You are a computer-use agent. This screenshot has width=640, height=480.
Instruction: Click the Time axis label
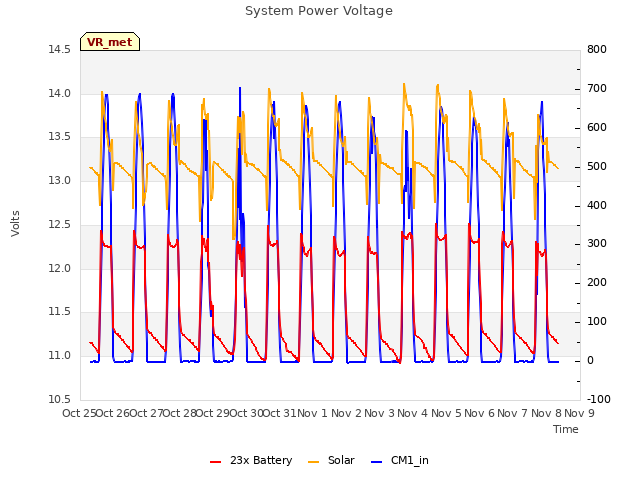566,429
